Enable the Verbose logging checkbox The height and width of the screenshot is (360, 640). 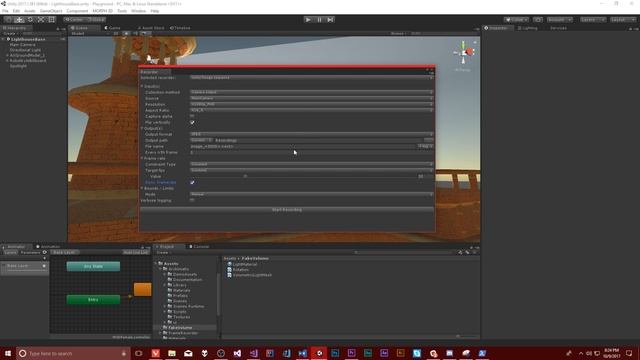(192, 200)
